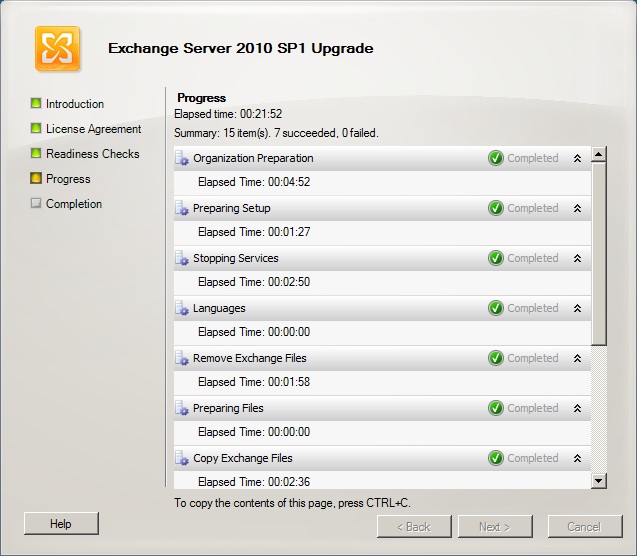Click the Help button
Viewport: 637px width, 556px height.
click(61, 524)
